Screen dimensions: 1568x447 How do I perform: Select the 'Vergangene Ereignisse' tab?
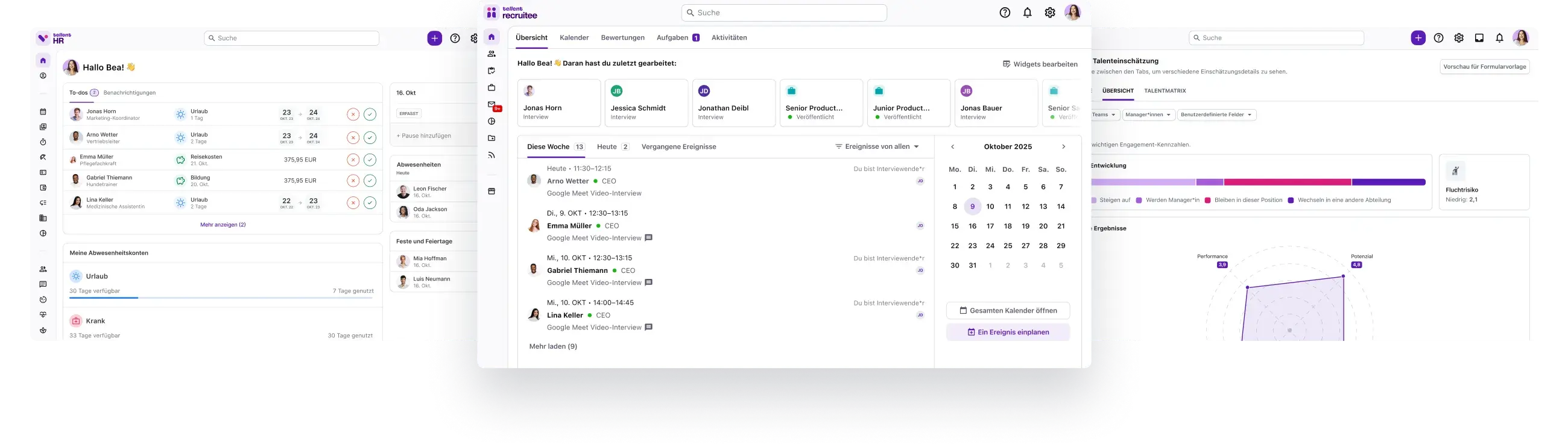(x=678, y=146)
